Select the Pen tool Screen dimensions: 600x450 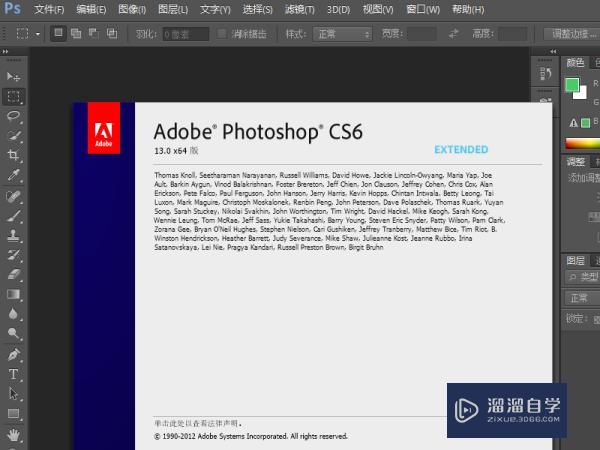[14, 355]
